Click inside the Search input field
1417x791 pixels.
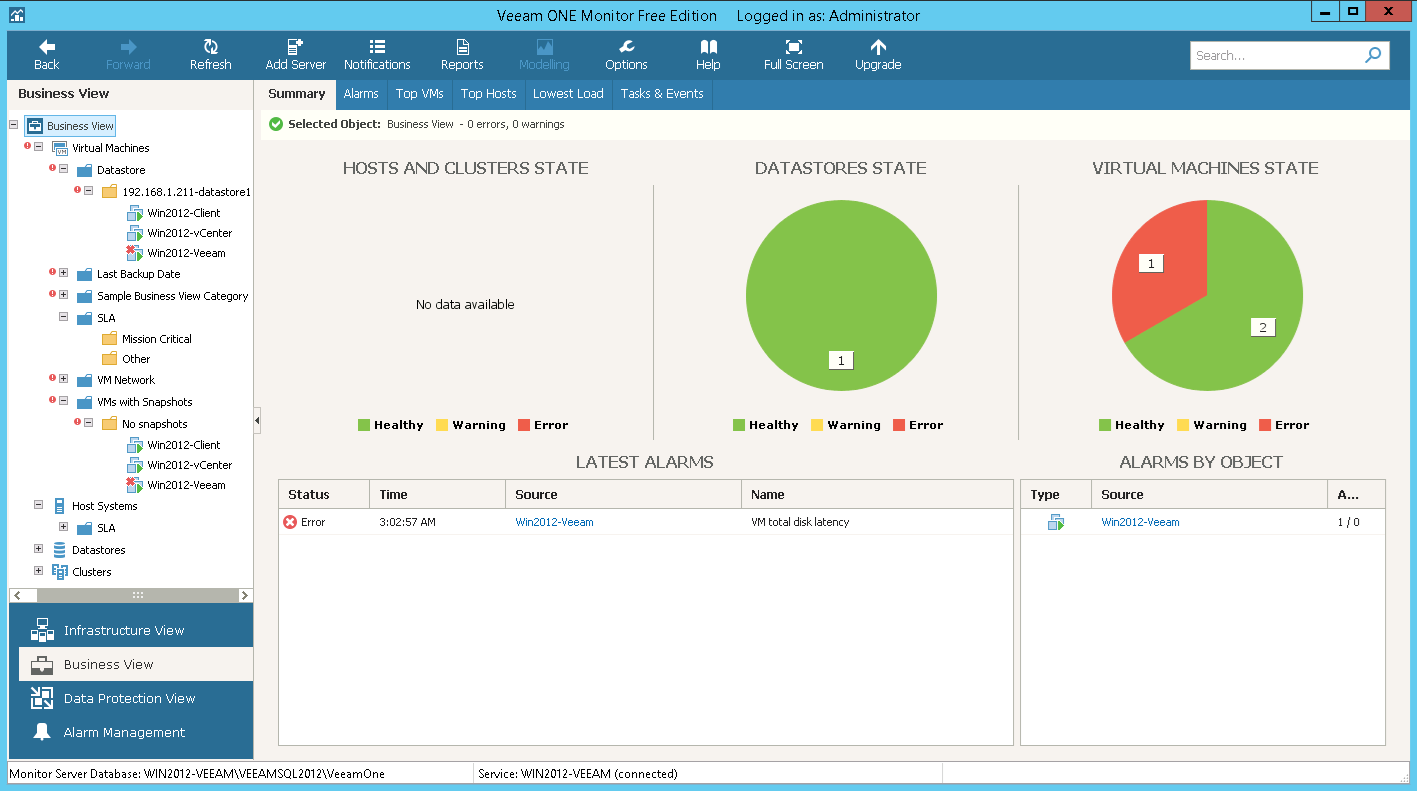click(x=1275, y=56)
